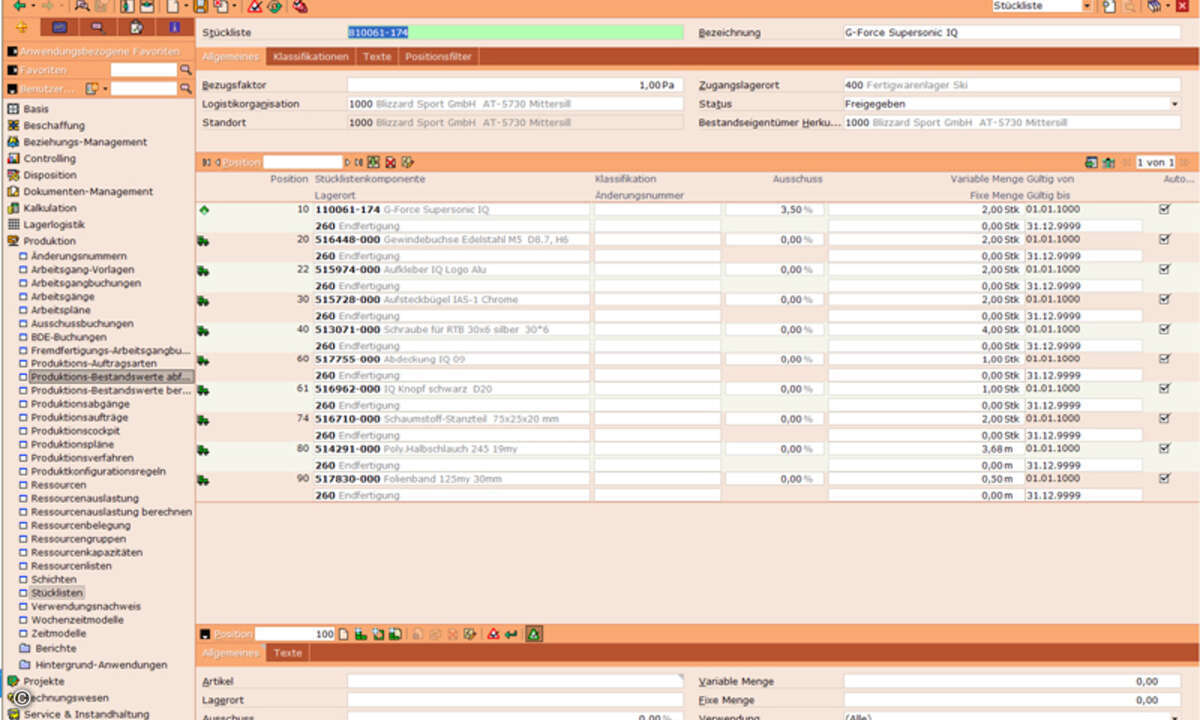Click the Bezeichnung field with G-Force Supersonic IQ
Viewport: 1200px width, 720px height.
click(1012, 32)
